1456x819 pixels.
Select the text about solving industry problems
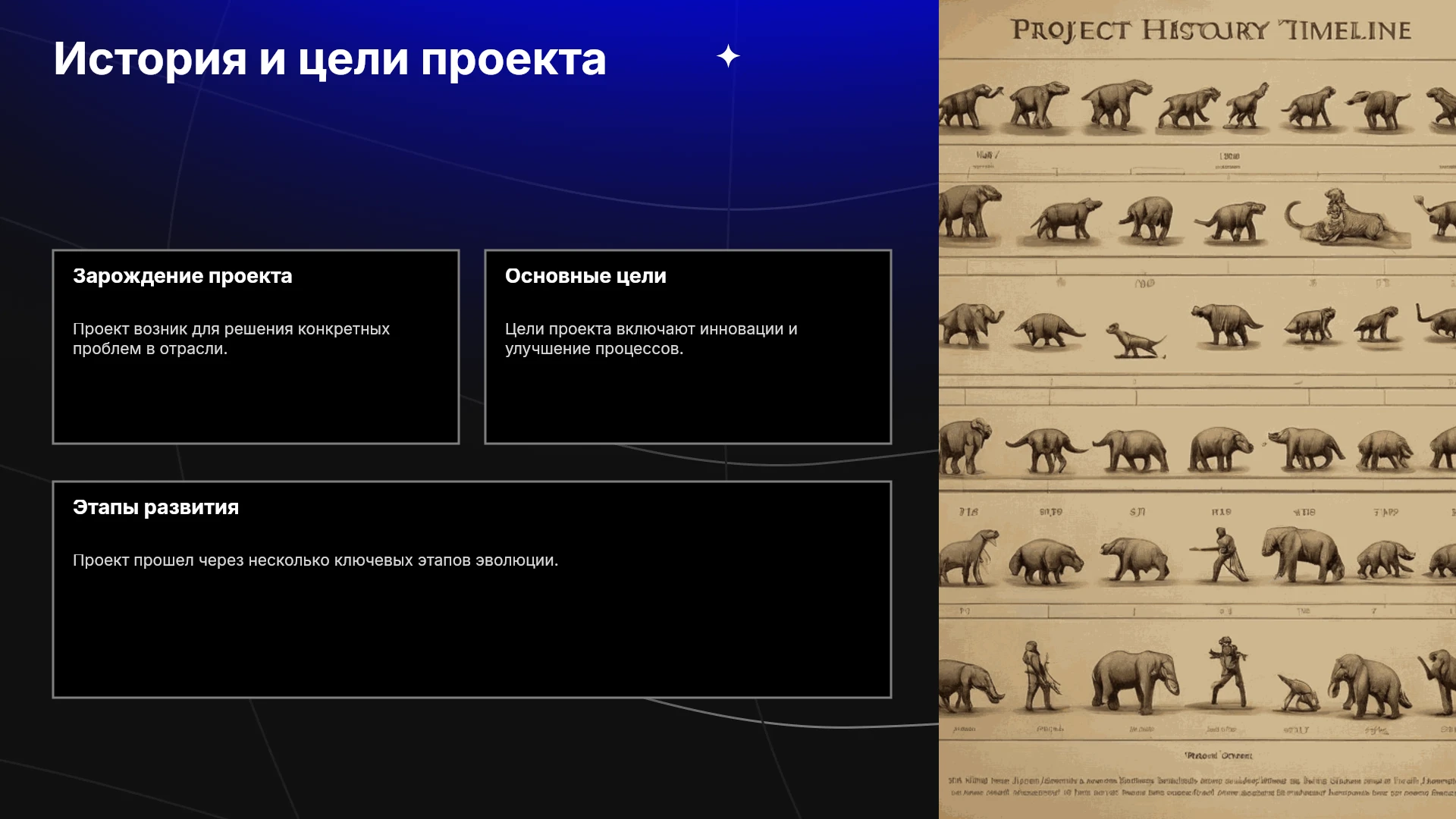(x=231, y=339)
